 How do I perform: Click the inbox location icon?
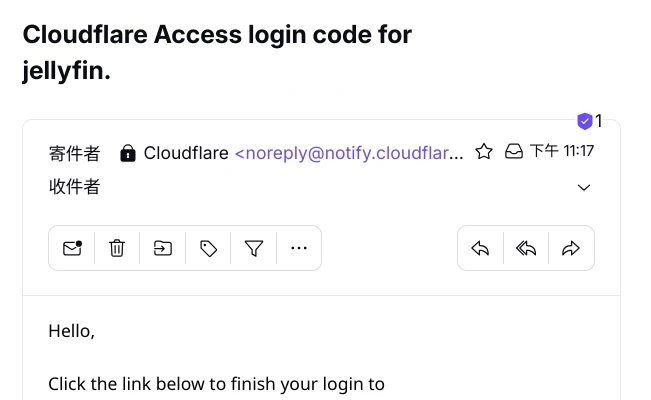(513, 152)
